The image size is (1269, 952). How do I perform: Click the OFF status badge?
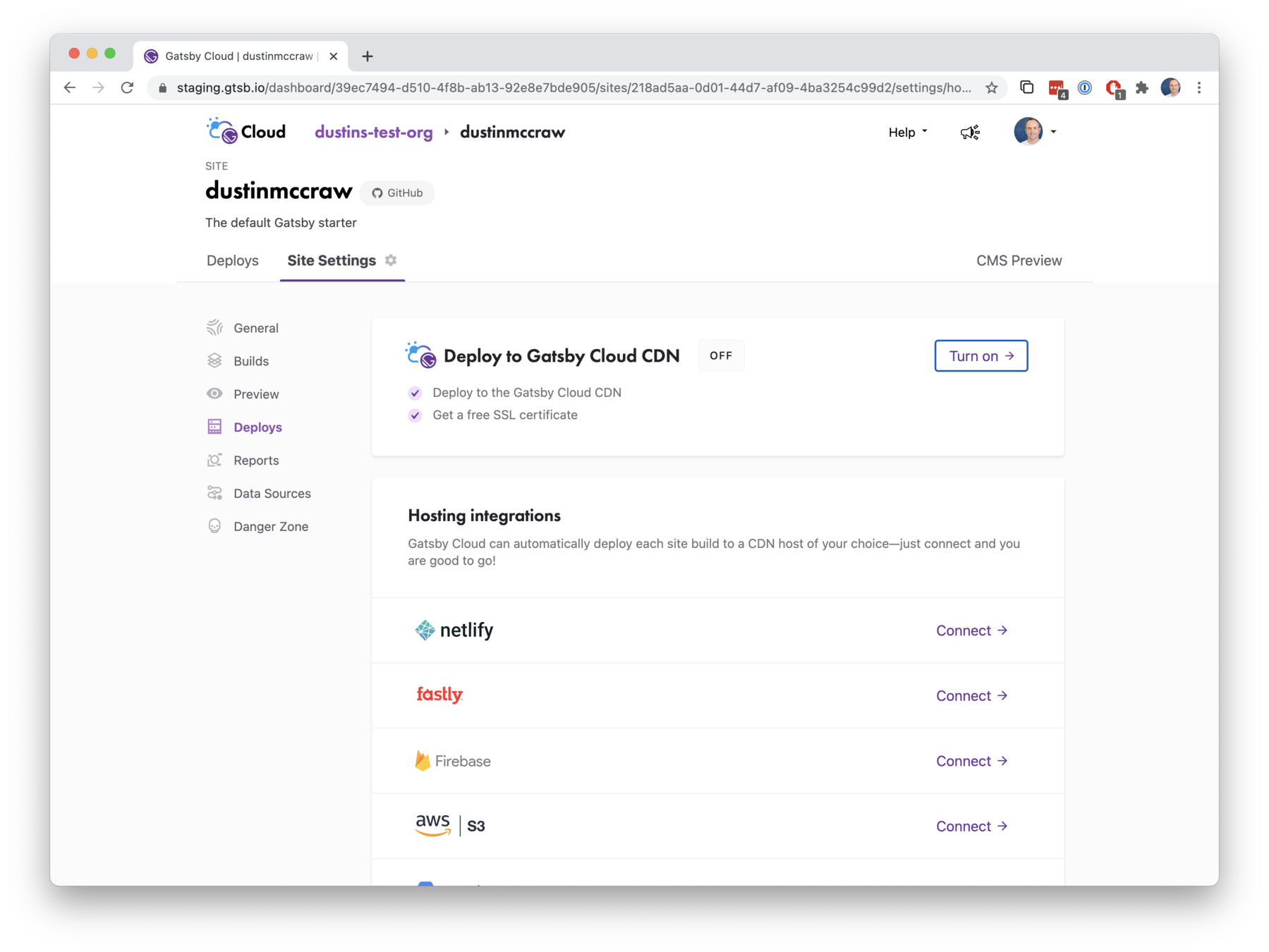(x=721, y=355)
